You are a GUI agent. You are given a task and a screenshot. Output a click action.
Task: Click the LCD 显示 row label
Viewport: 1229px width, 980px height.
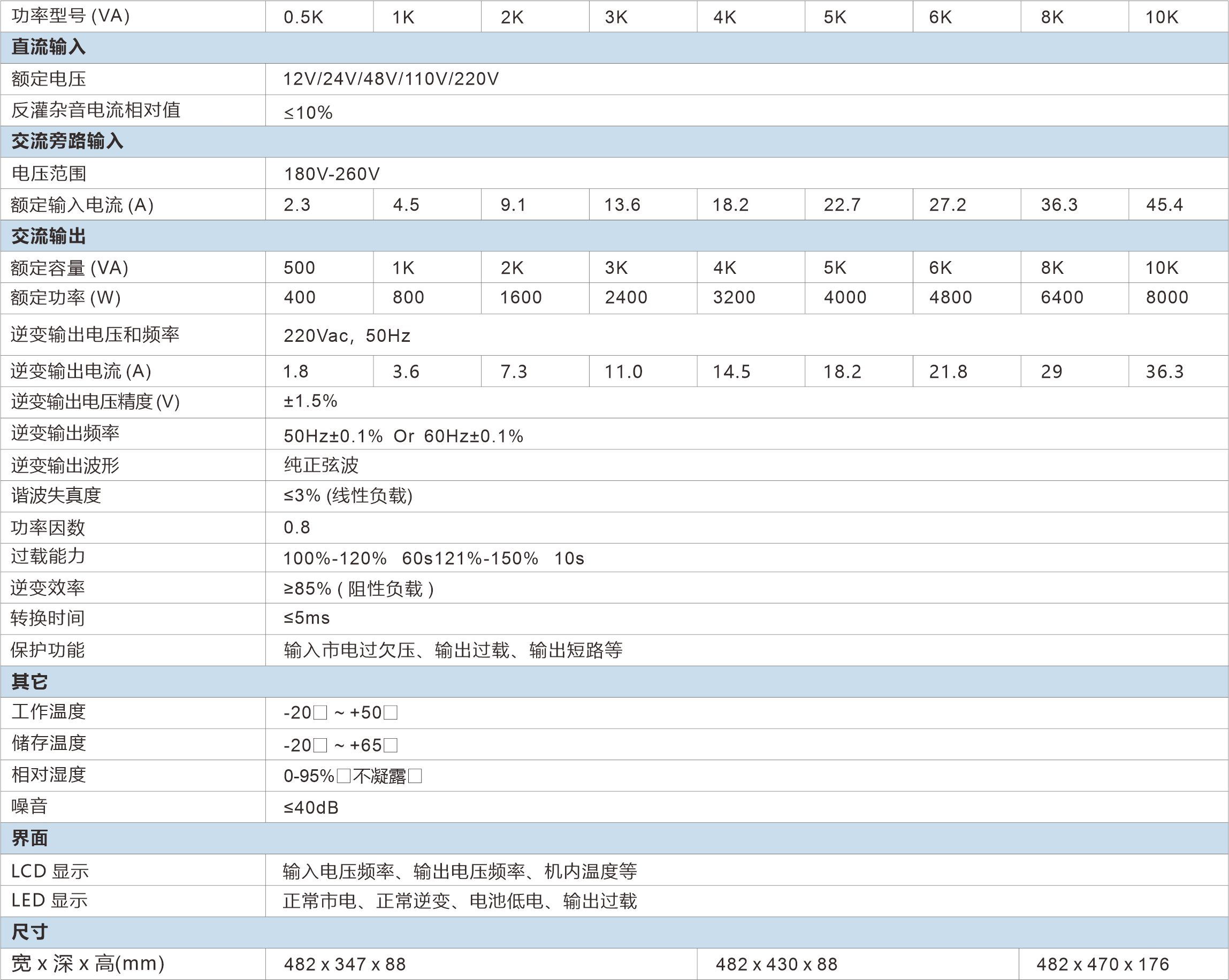point(50,871)
